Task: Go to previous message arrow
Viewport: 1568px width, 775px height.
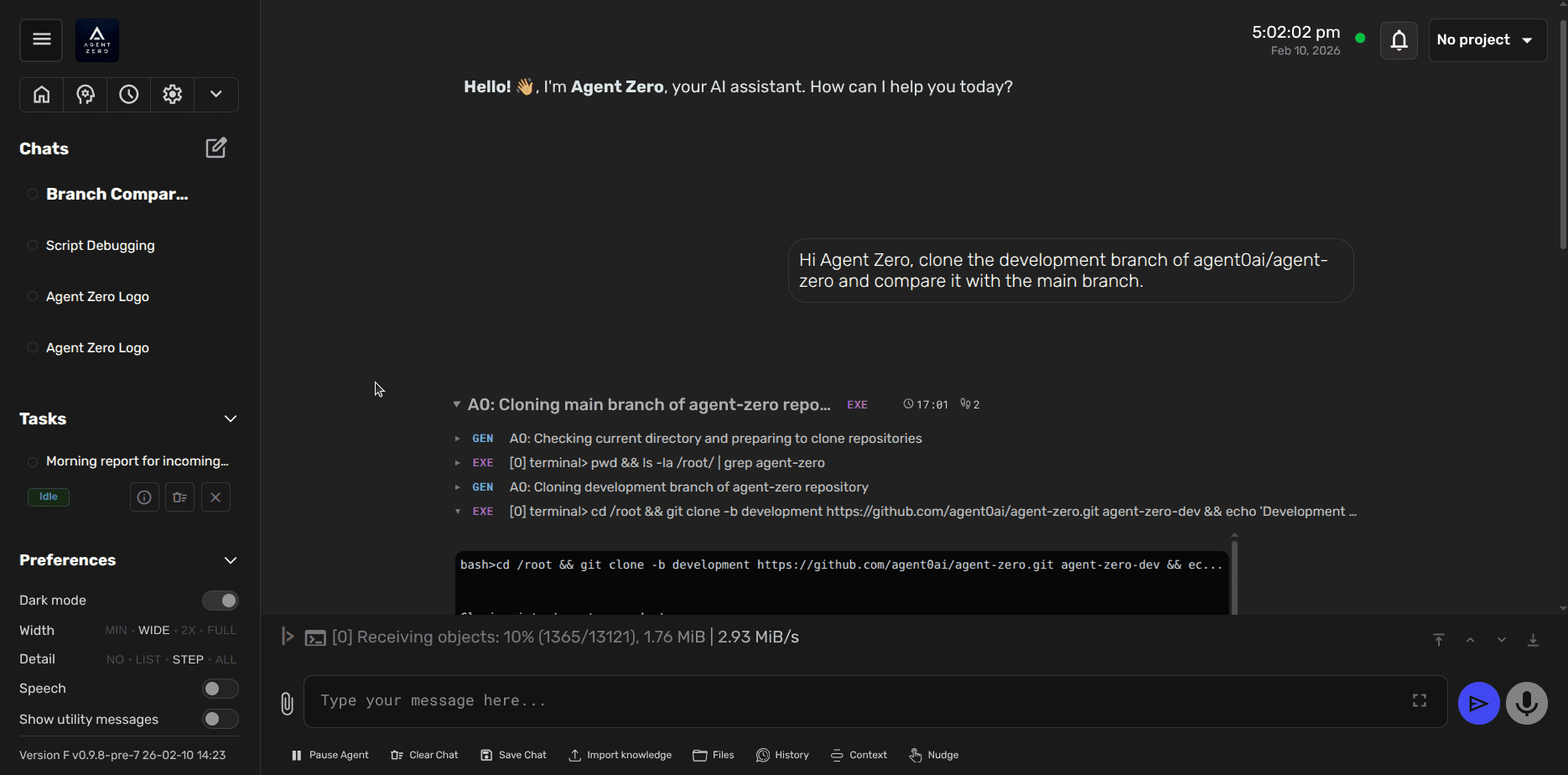Action: (1470, 640)
